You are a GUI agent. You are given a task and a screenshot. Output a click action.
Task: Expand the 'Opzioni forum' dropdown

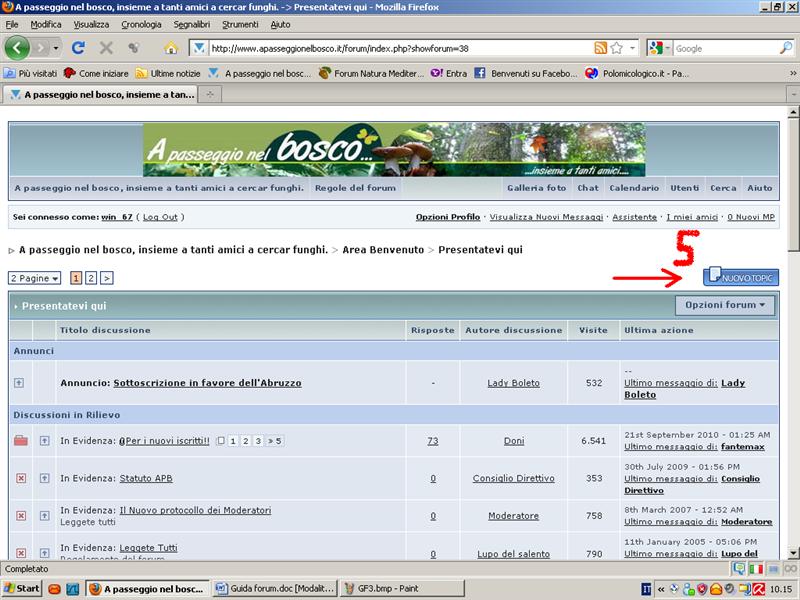[x=726, y=305]
